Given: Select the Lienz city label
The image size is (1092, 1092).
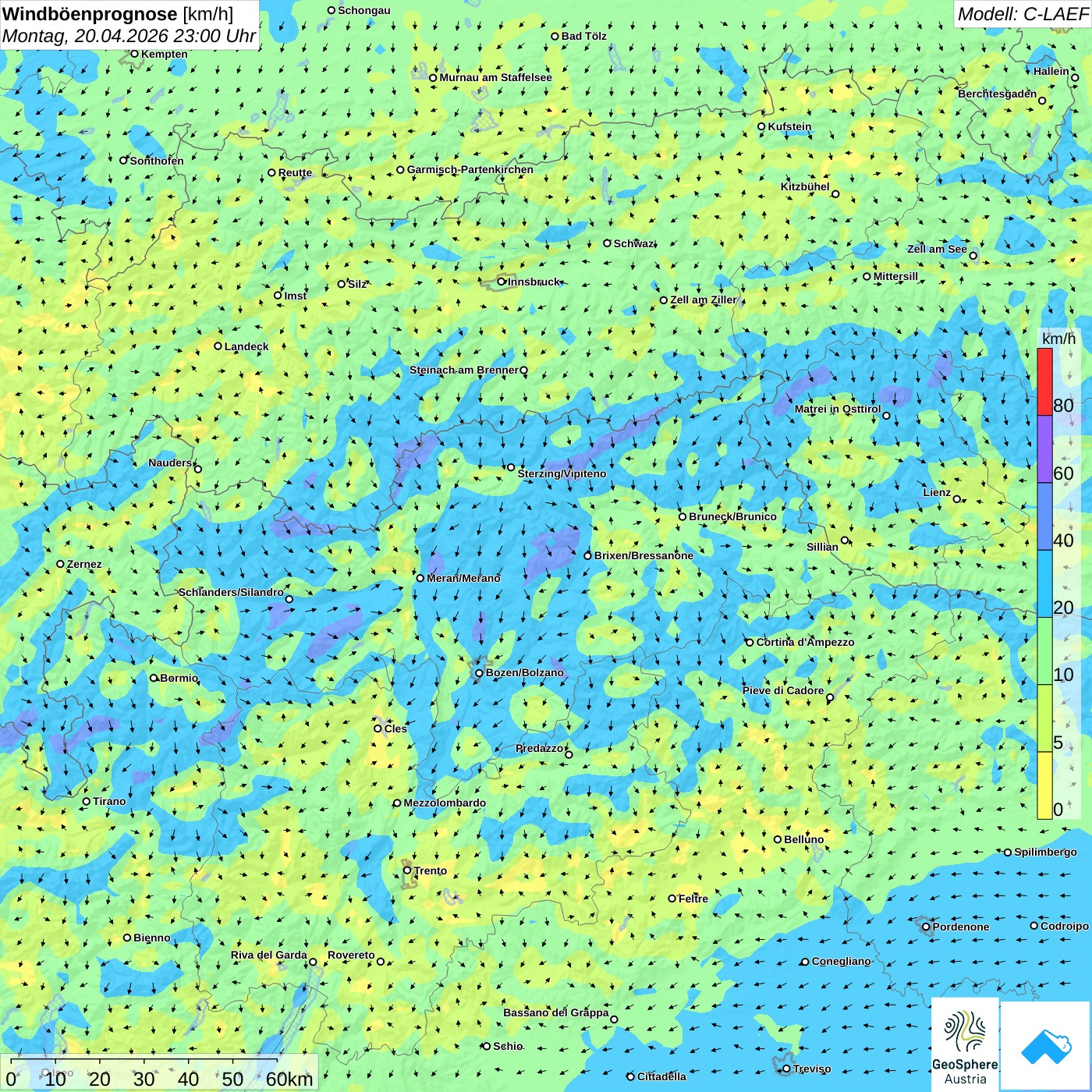Looking at the screenshot, I should [937, 492].
